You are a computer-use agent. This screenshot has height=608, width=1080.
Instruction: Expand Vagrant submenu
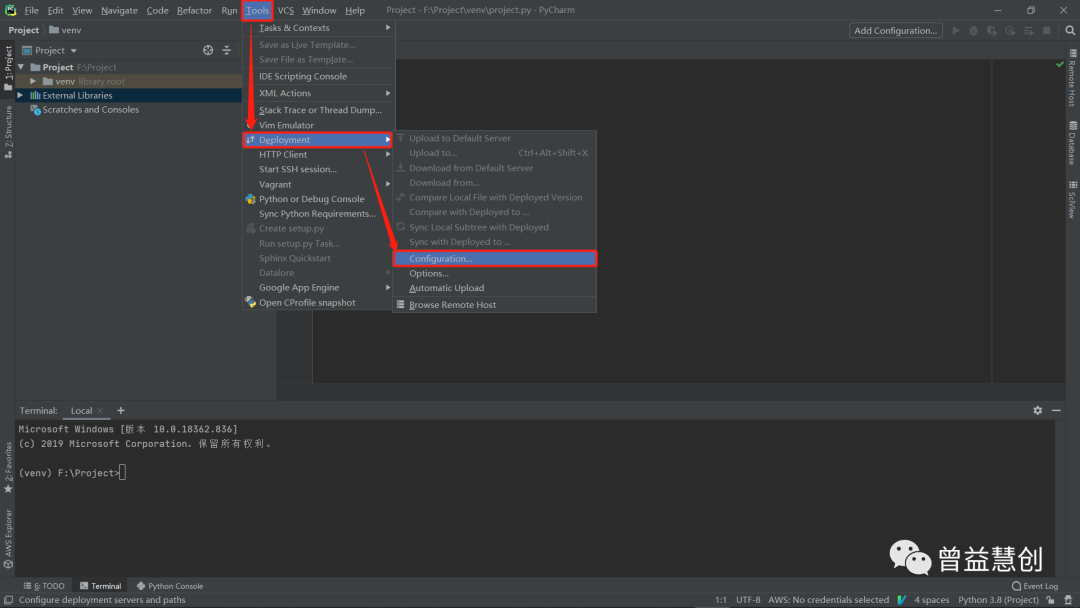pyautogui.click(x=319, y=185)
